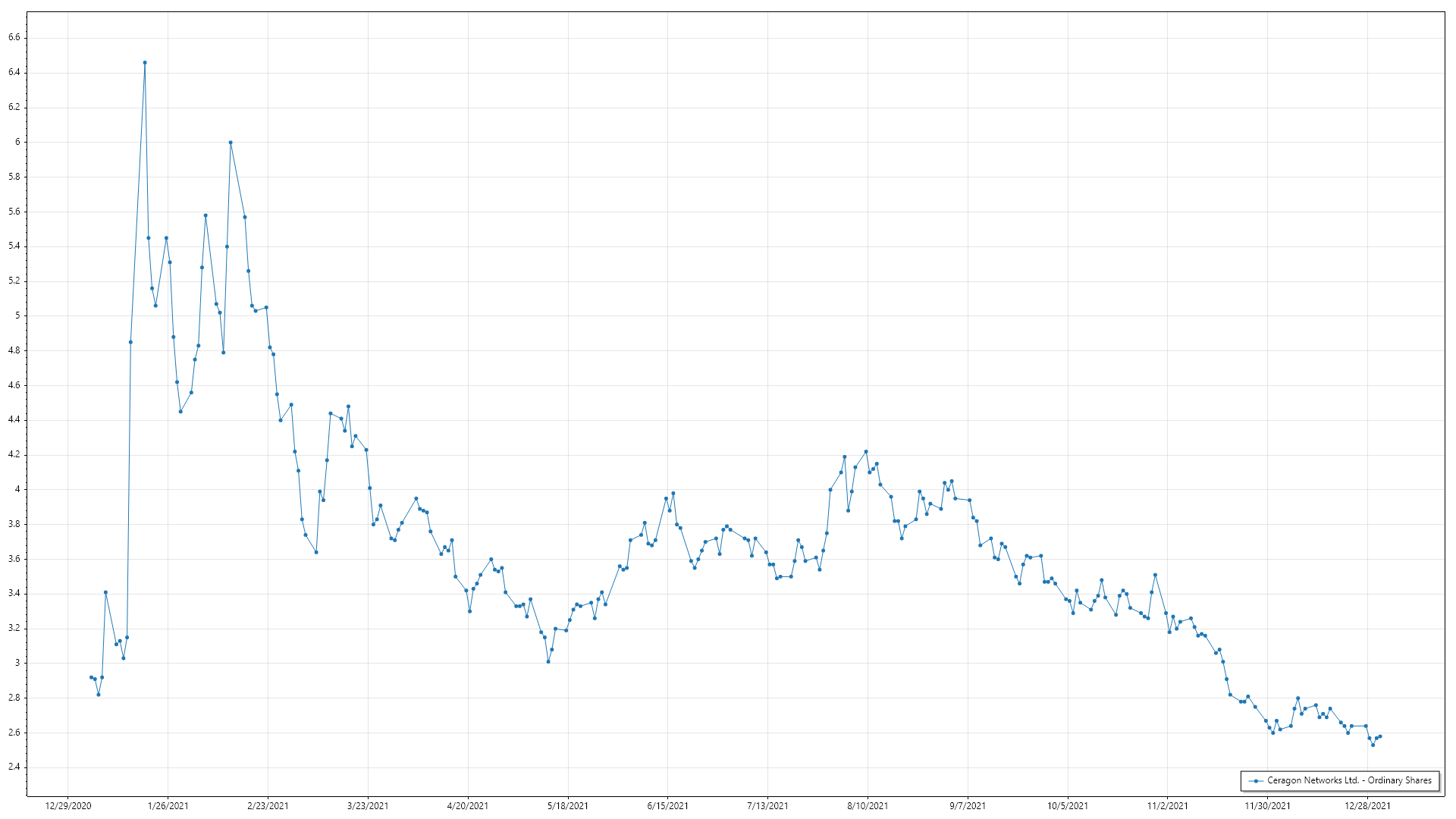The image size is (1456, 819).
Task: Click the 2.4 y-axis tick label
Action: (x=14, y=767)
